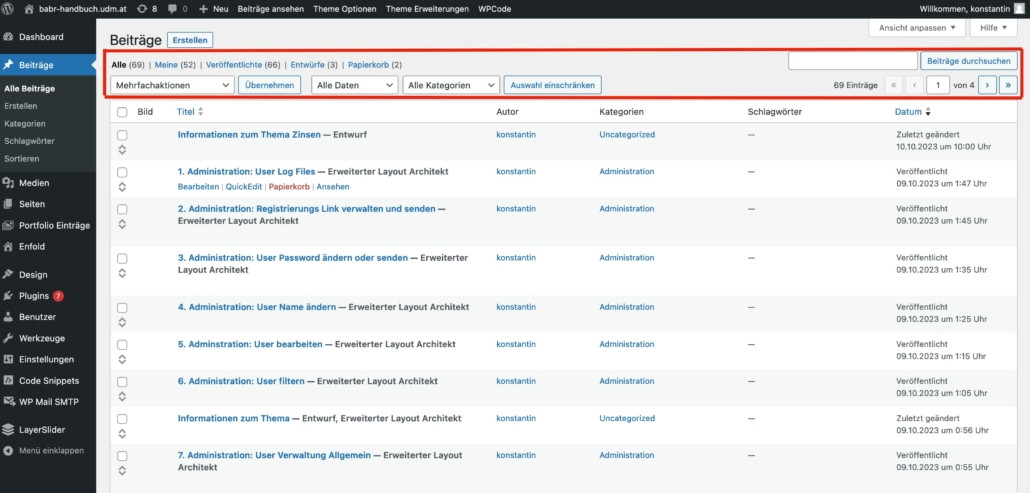The image size is (1030, 493).
Task: Open Einstellungen in the sidebar
Action: pyautogui.click(x=46, y=359)
